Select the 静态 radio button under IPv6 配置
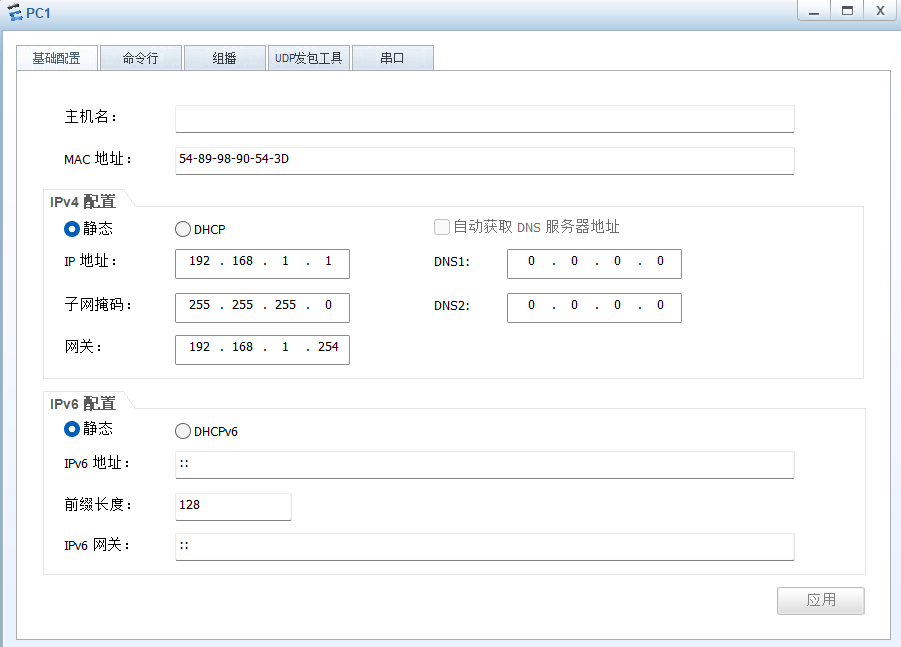The width and height of the screenshot is (901, 647). tap(72, 431)
